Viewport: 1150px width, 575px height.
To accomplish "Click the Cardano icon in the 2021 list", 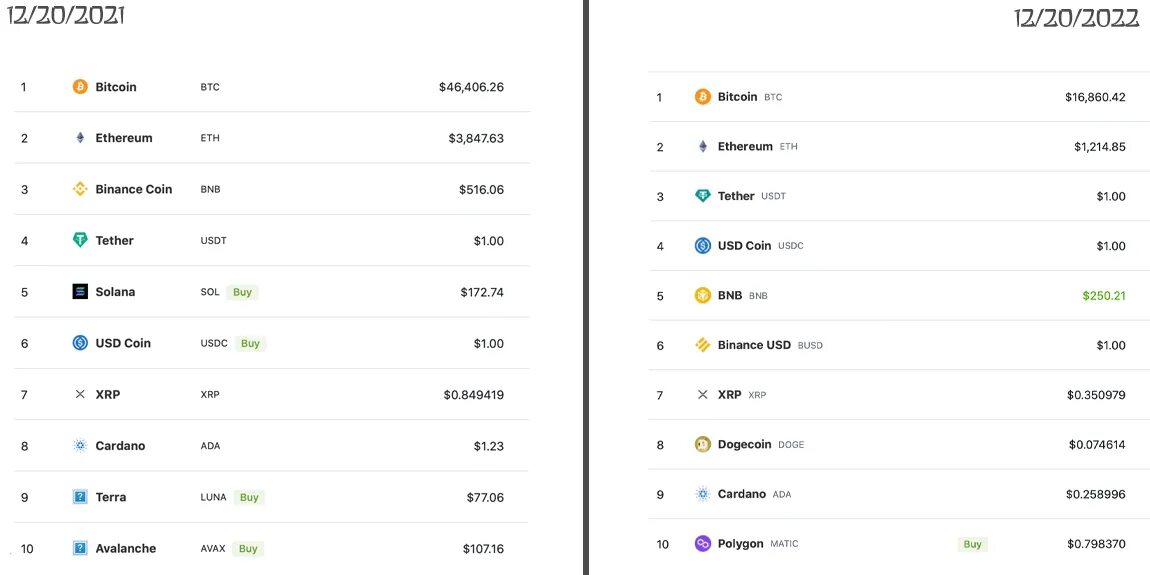I will pyautogui.click(x=80, y=446).
